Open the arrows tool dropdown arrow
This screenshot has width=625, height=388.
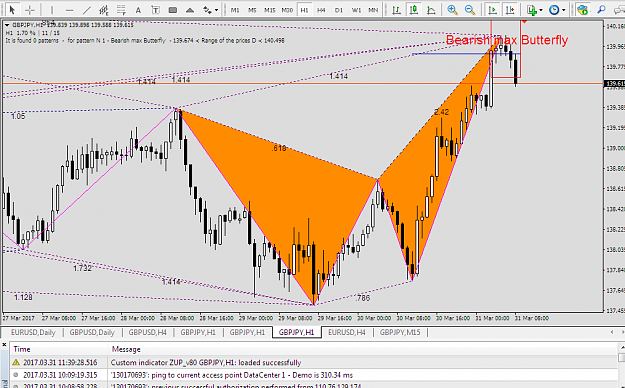point(216,10)
